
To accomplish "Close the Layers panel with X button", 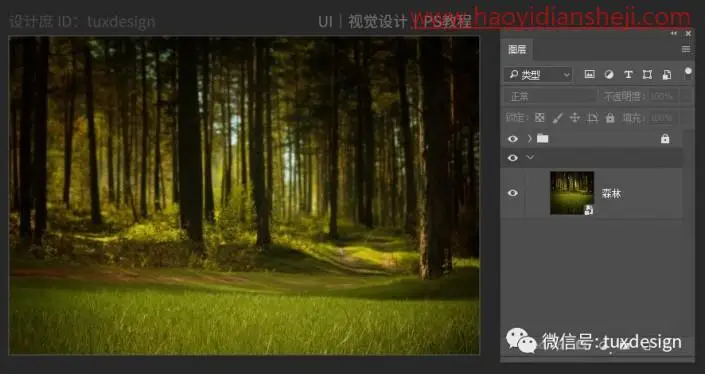I will [688, 34].
